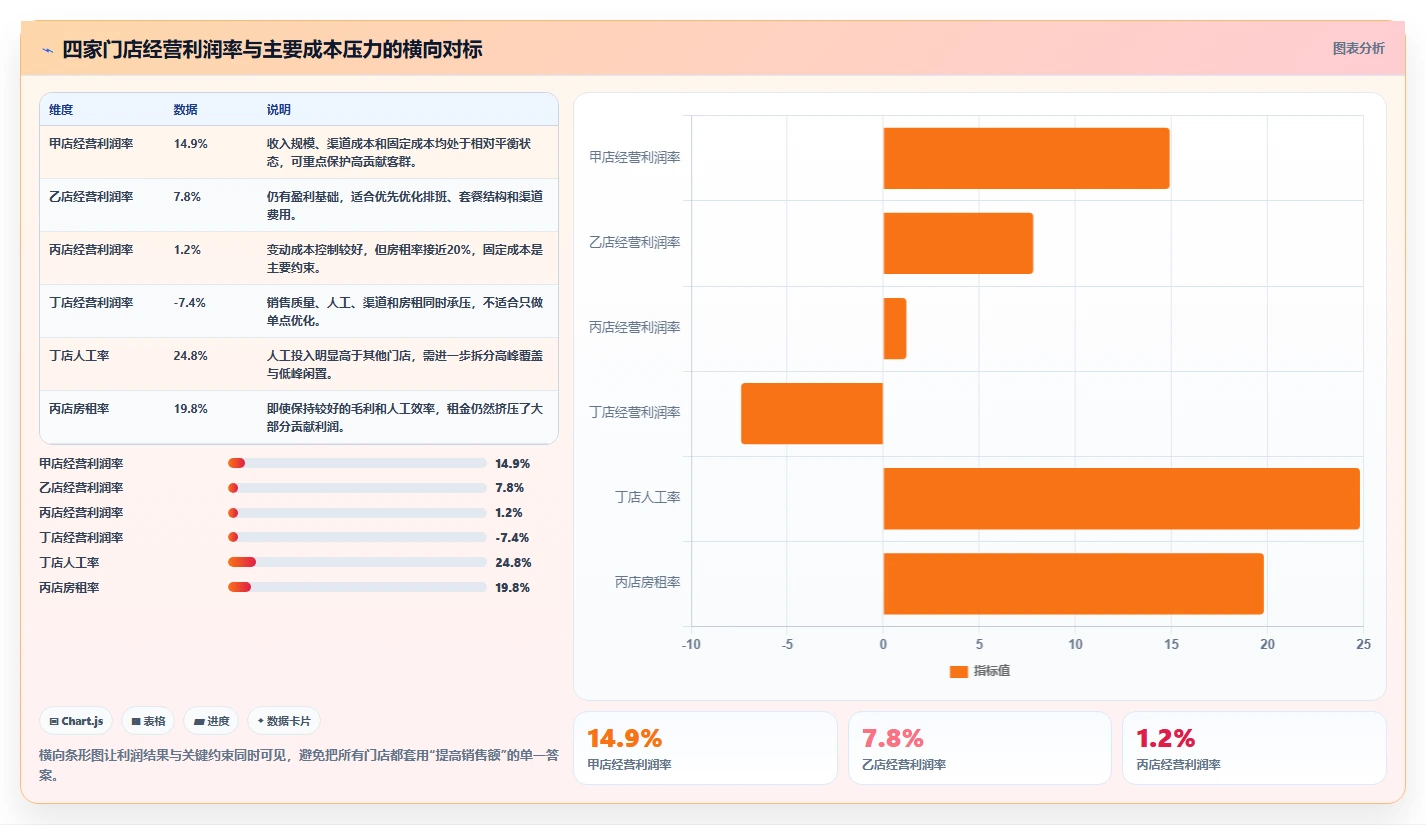Viewport: 1426px width, 825px height.
Task: Select the 进度 tag chip
Action: [x=211, y=721]
